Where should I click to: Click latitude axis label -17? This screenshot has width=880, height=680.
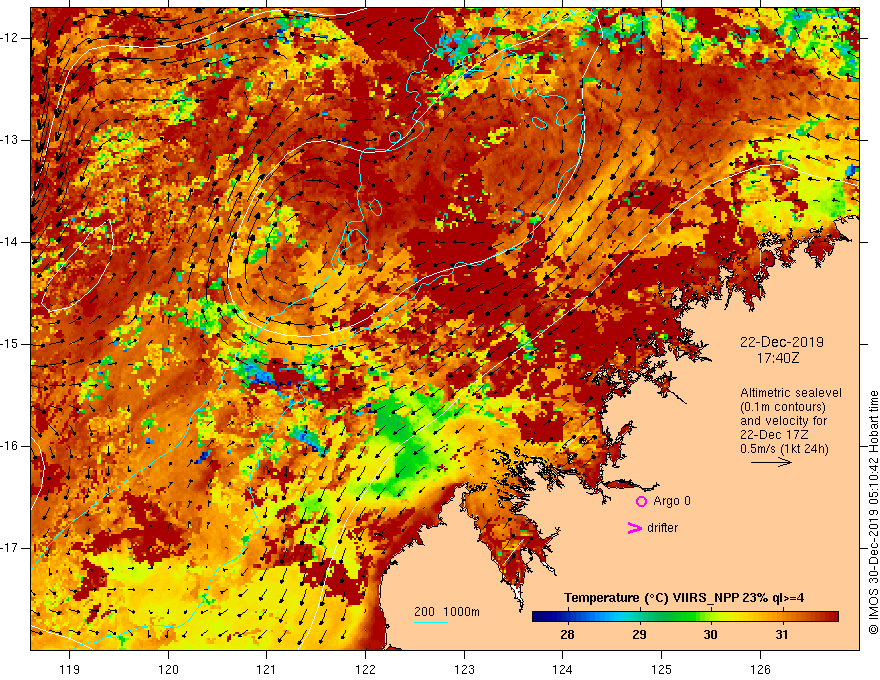pos(10,548)
